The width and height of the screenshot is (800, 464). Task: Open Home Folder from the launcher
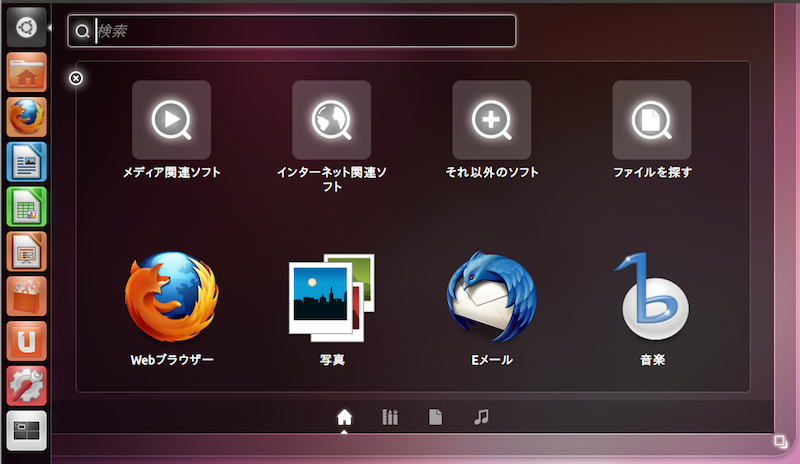(27, 72)
